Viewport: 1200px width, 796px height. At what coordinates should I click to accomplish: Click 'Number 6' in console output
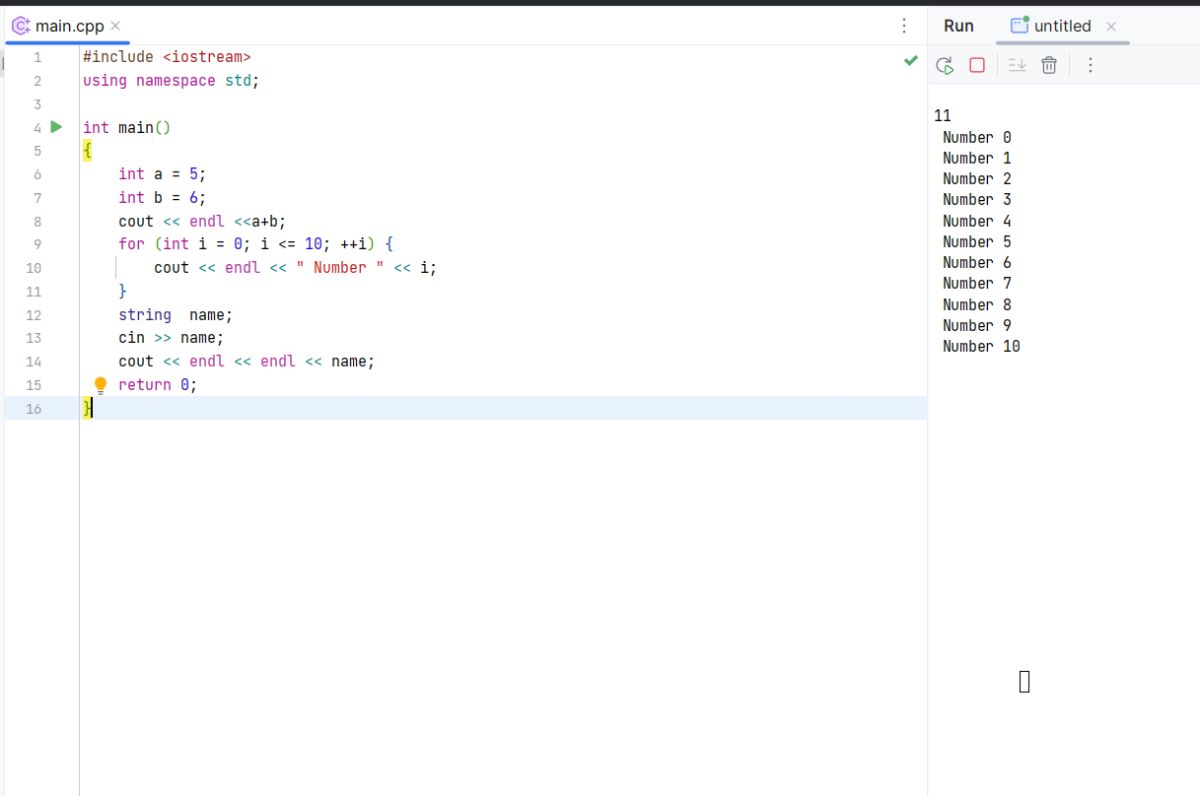(977, 263)
